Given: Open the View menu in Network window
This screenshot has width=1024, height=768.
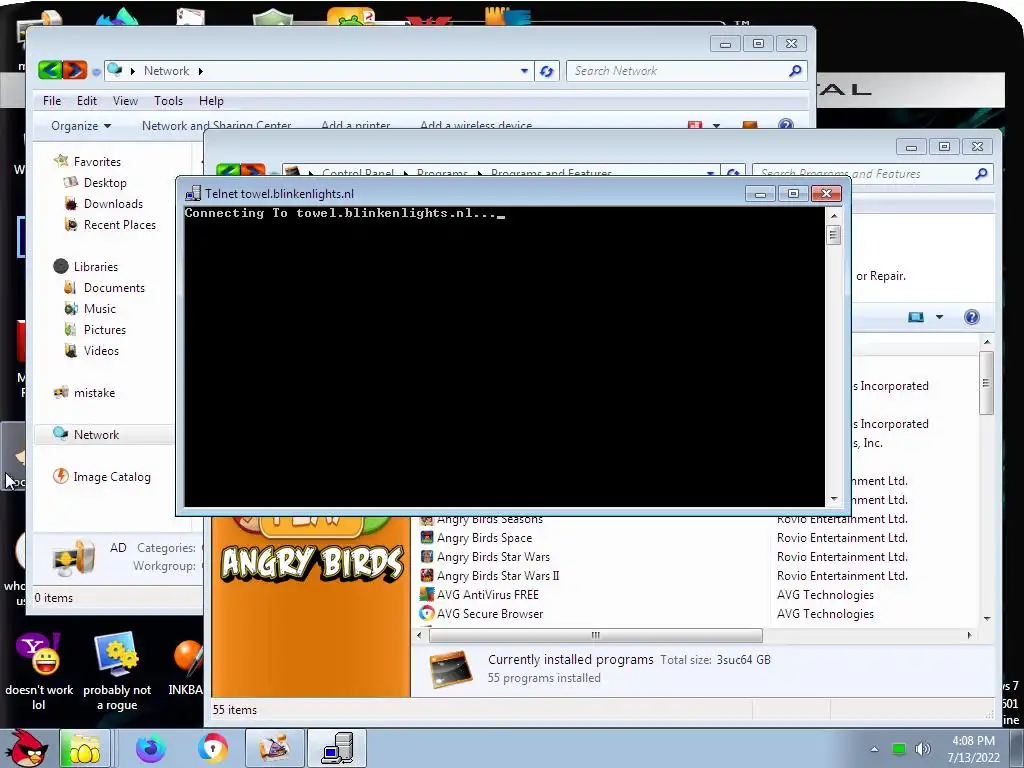Looking at the screenshot, I should pyautogui.click(x=125, y=101).
